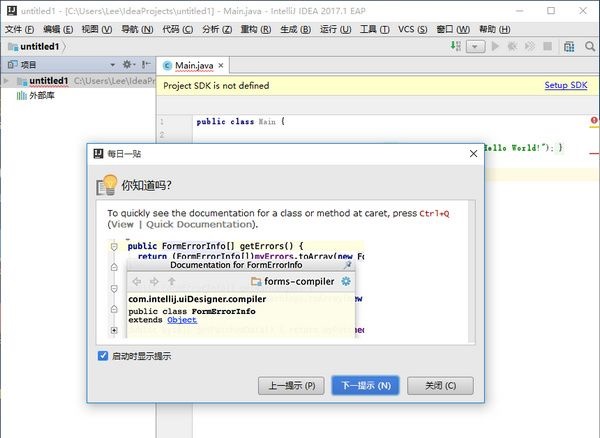This screenshot has width=600, height=438.
Task: Open the 视图 (V) menu
Action: (x=97, y=29)
